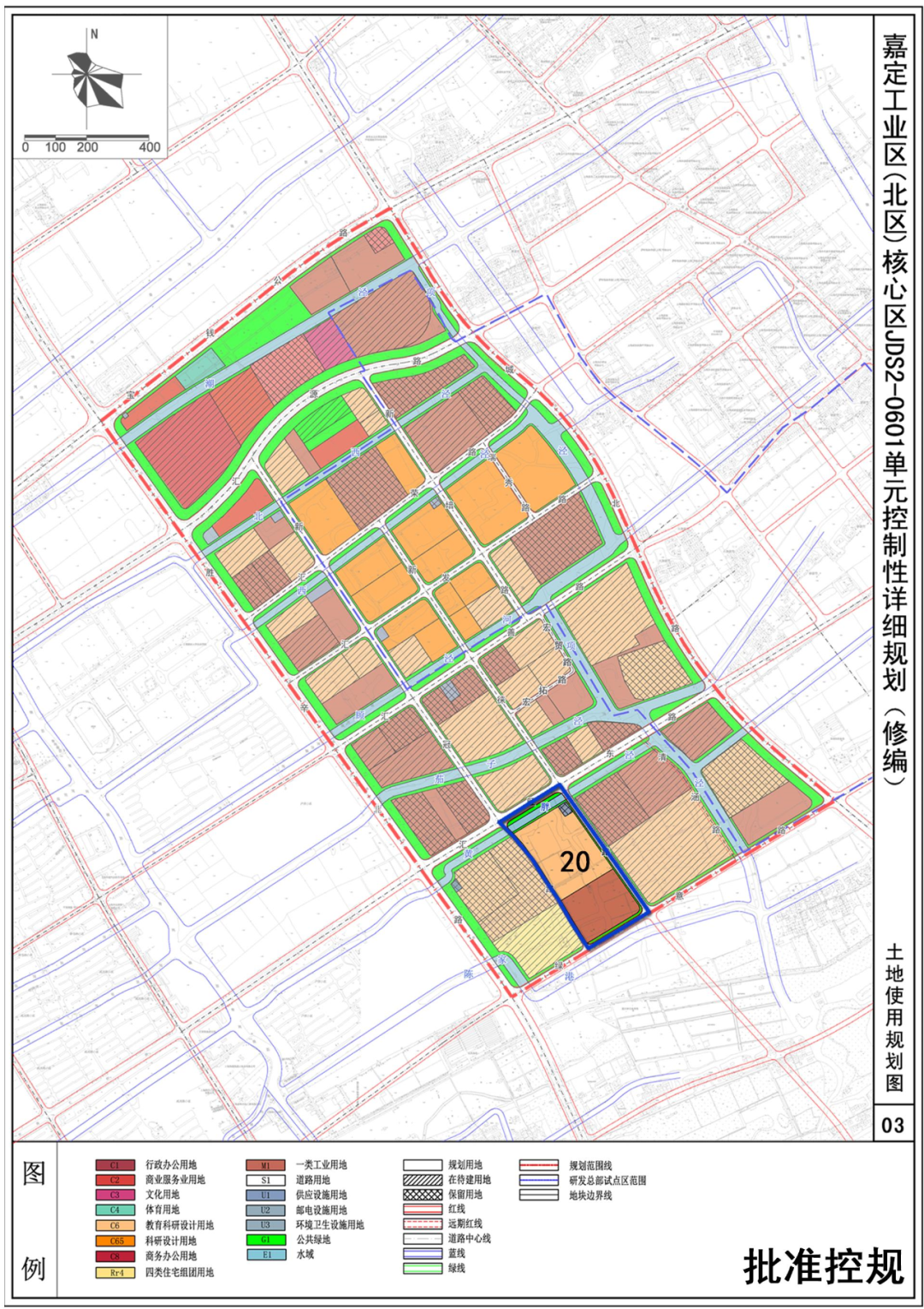Select the 规划范围线 boundary line symbol

click(539, 1165)
